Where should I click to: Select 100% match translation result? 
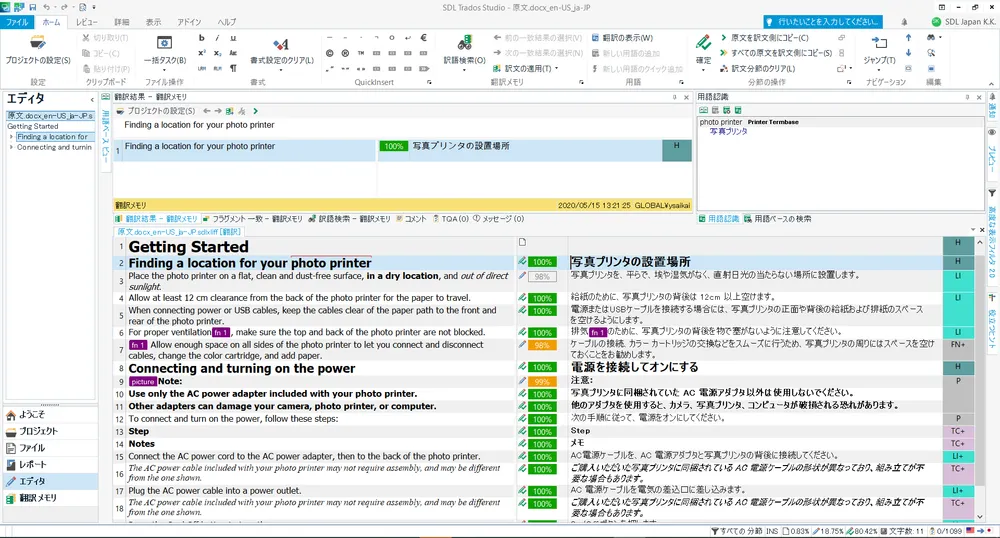coord(402,150)
